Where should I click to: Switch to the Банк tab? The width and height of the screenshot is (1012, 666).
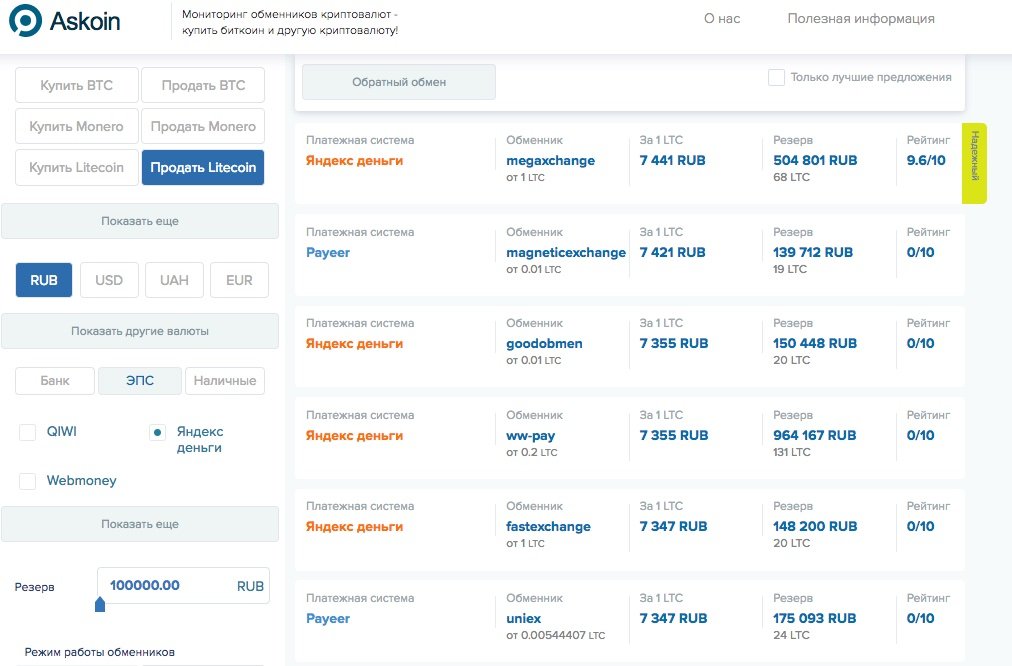pos(55,380)
